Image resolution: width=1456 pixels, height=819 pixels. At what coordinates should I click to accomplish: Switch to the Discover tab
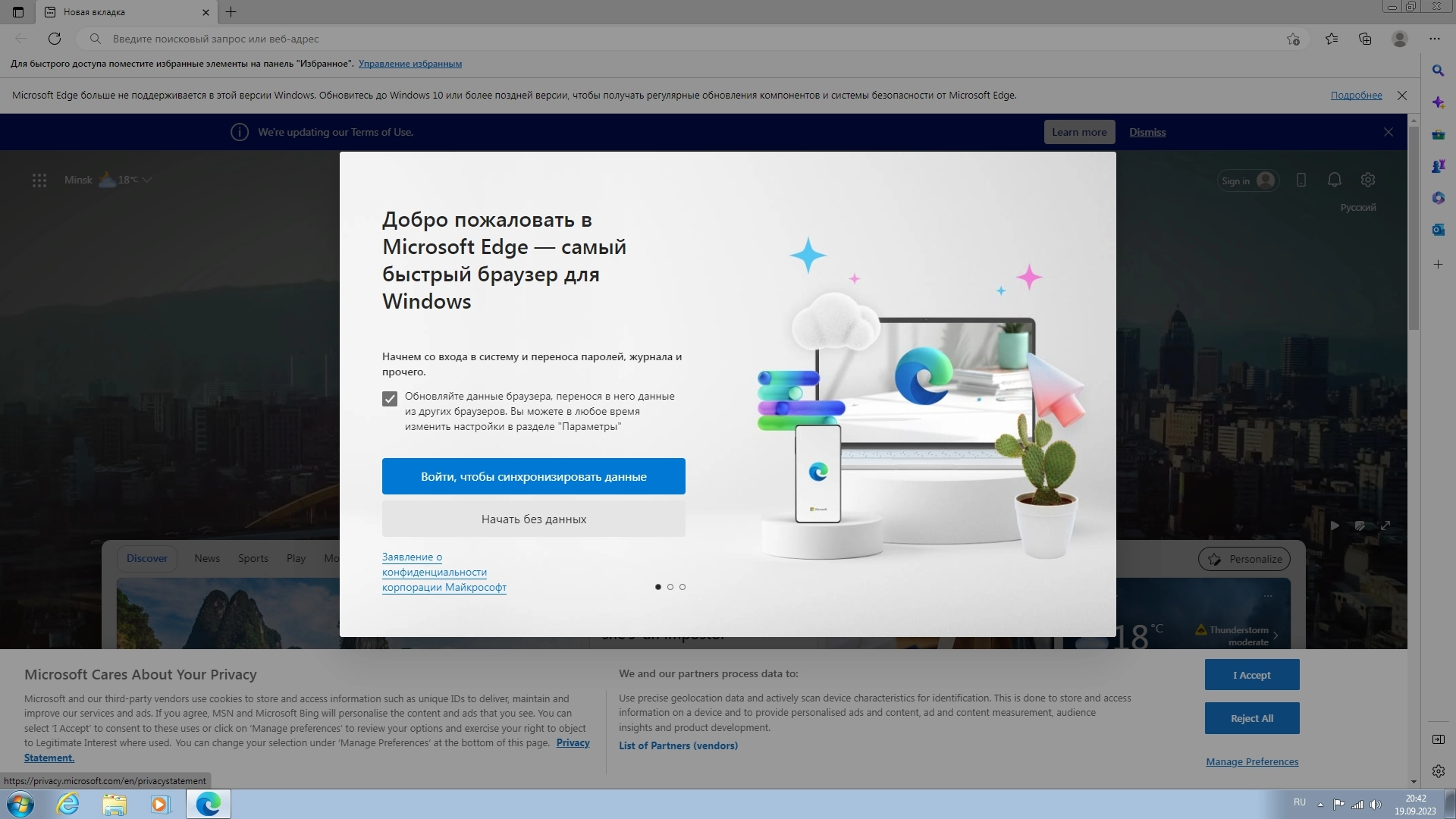(x=146, y=558)
